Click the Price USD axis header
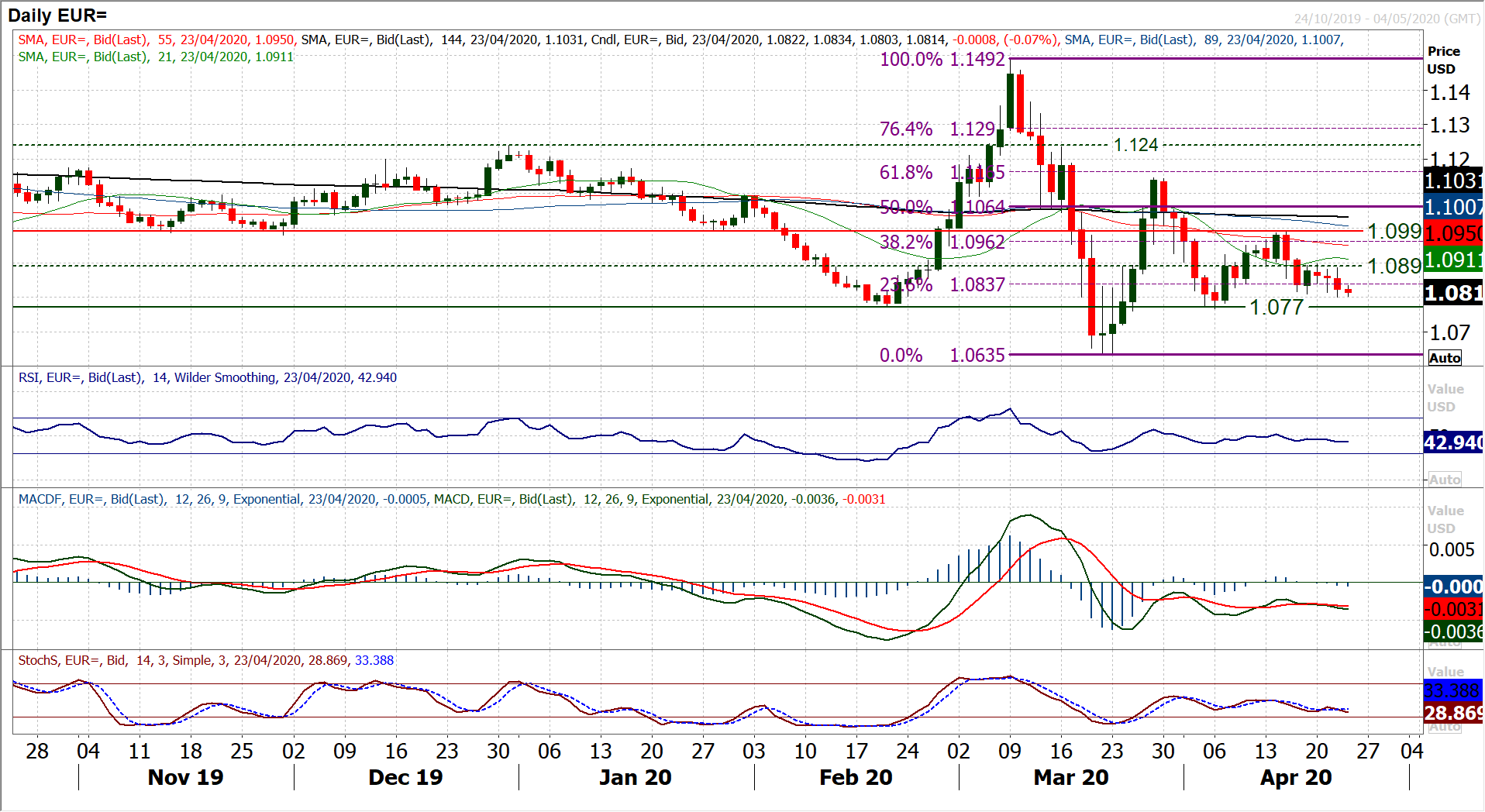1485x812 pixels. click(x=1443, y=60)
